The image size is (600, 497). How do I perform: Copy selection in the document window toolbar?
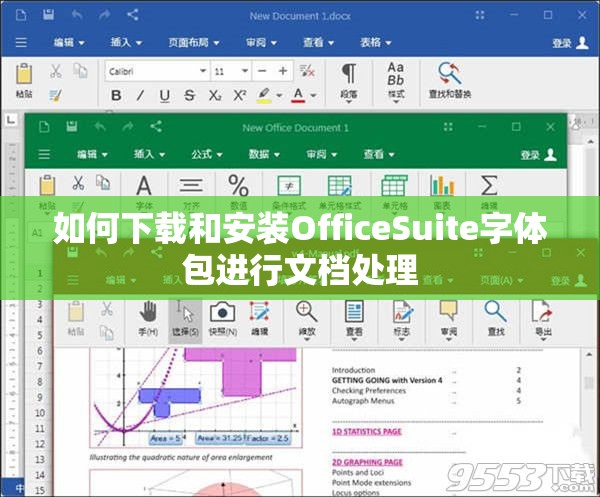pos(80,71)
